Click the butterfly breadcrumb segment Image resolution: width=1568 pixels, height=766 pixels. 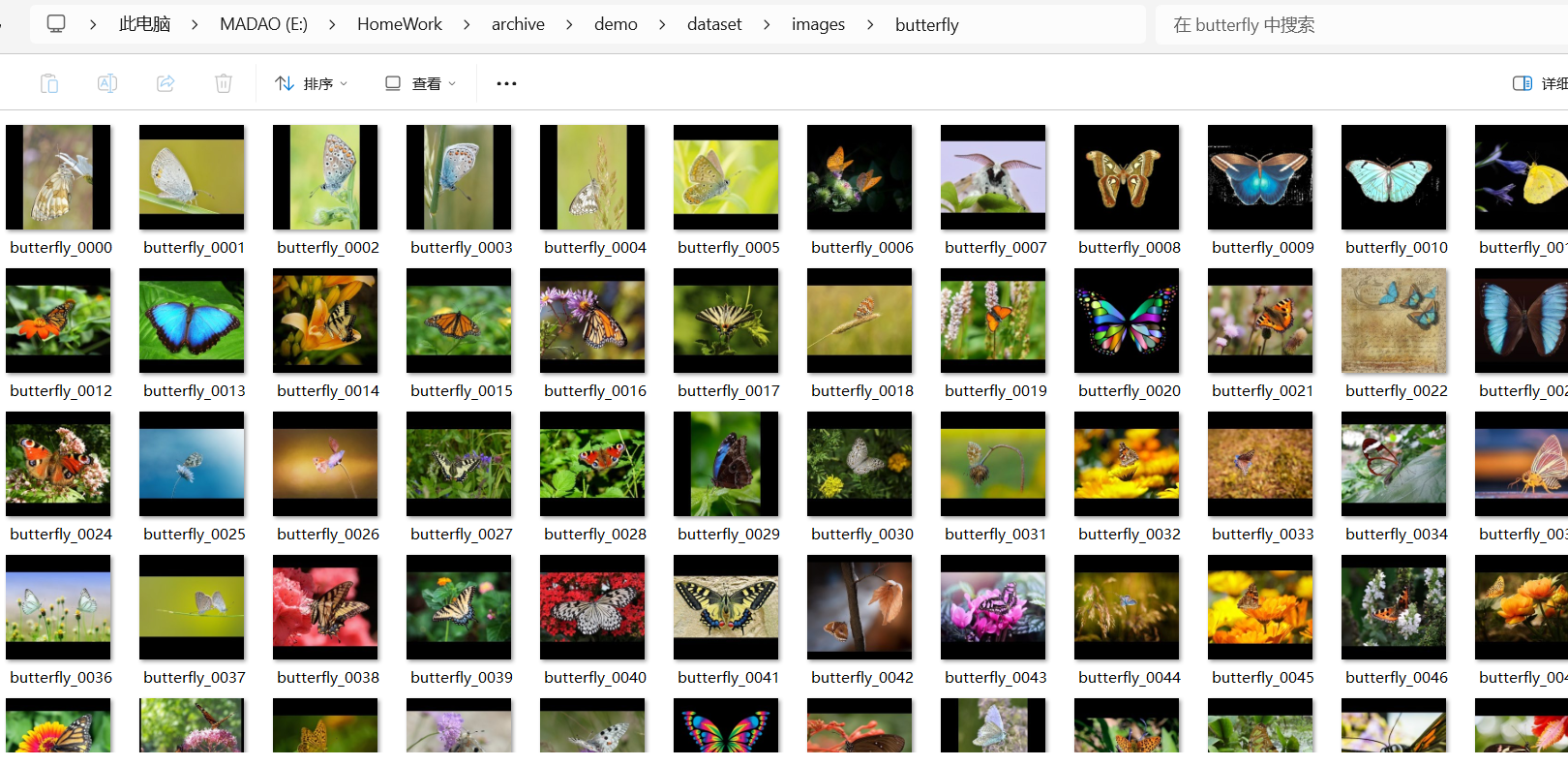click(927, 24)
